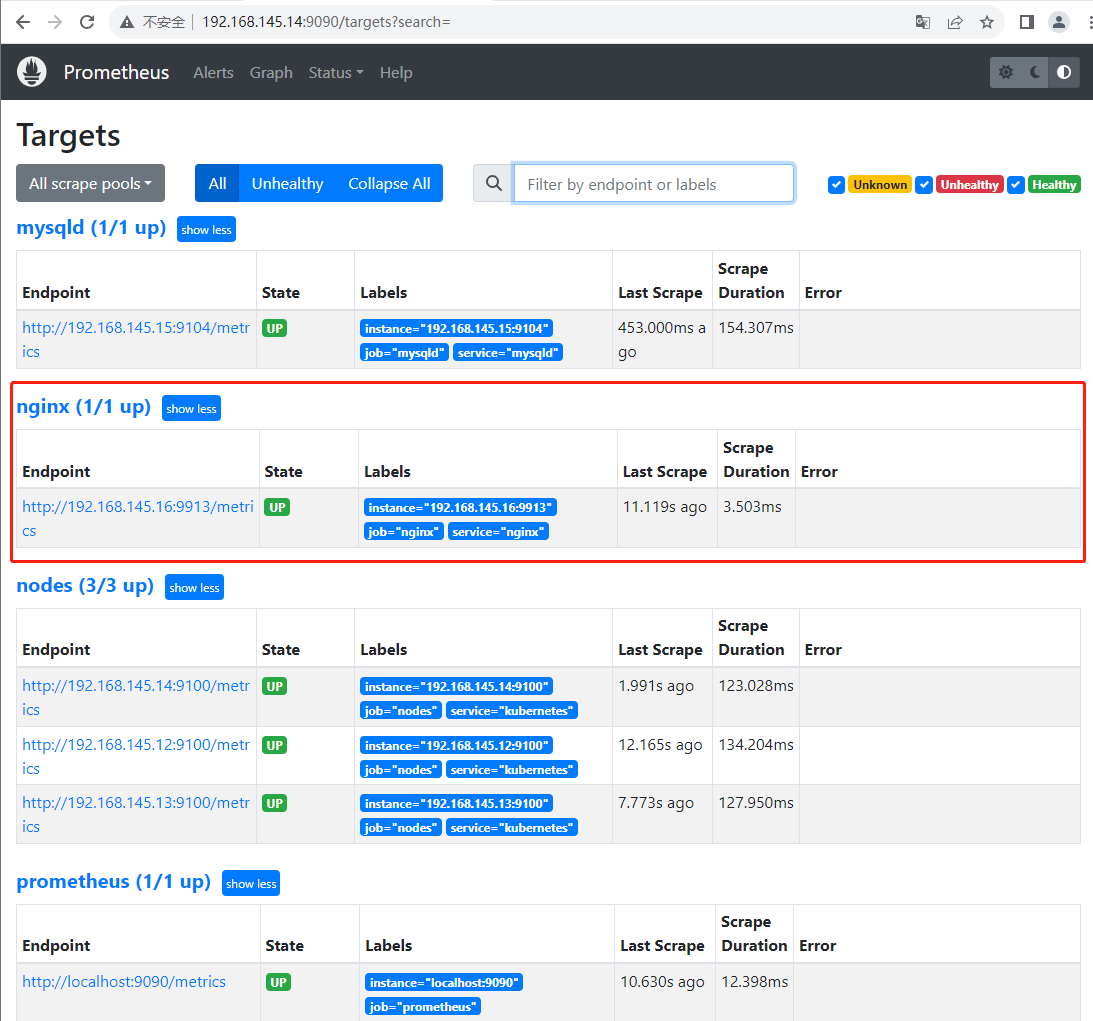Click the service="mysqld" label badge
This screenshot has width=1093, height=1021.
pos(507,353)
